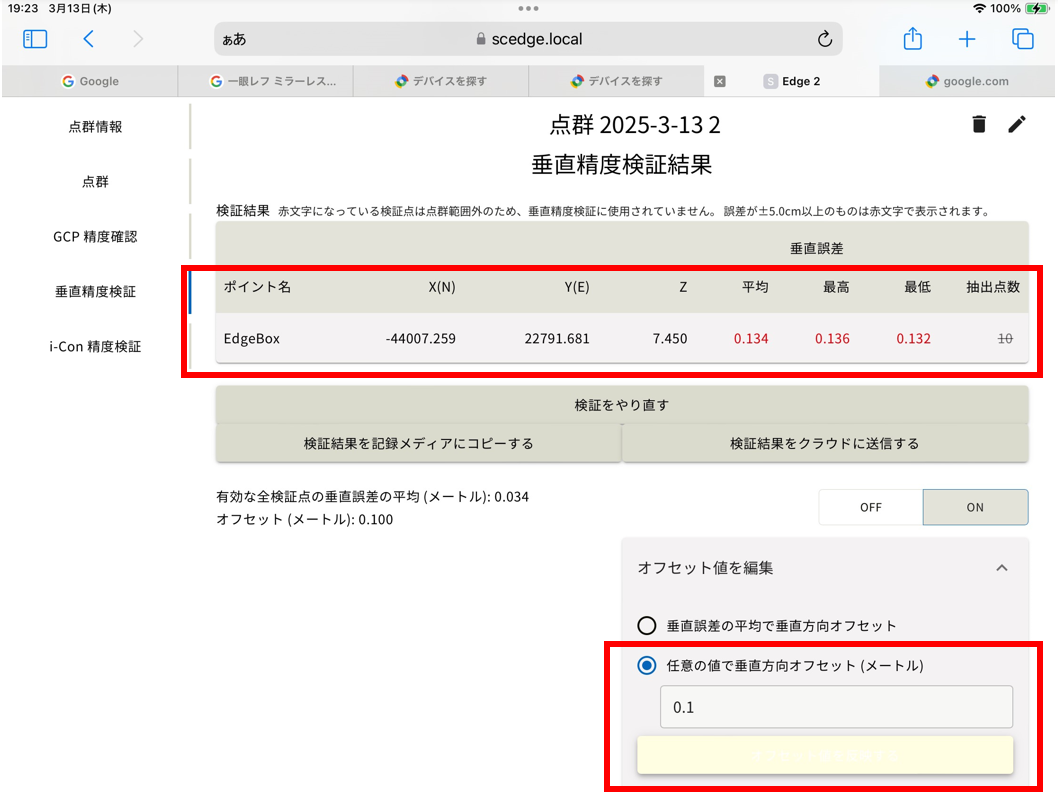
Task: Switch offset toggle to OFF
Action: (870, 507)
